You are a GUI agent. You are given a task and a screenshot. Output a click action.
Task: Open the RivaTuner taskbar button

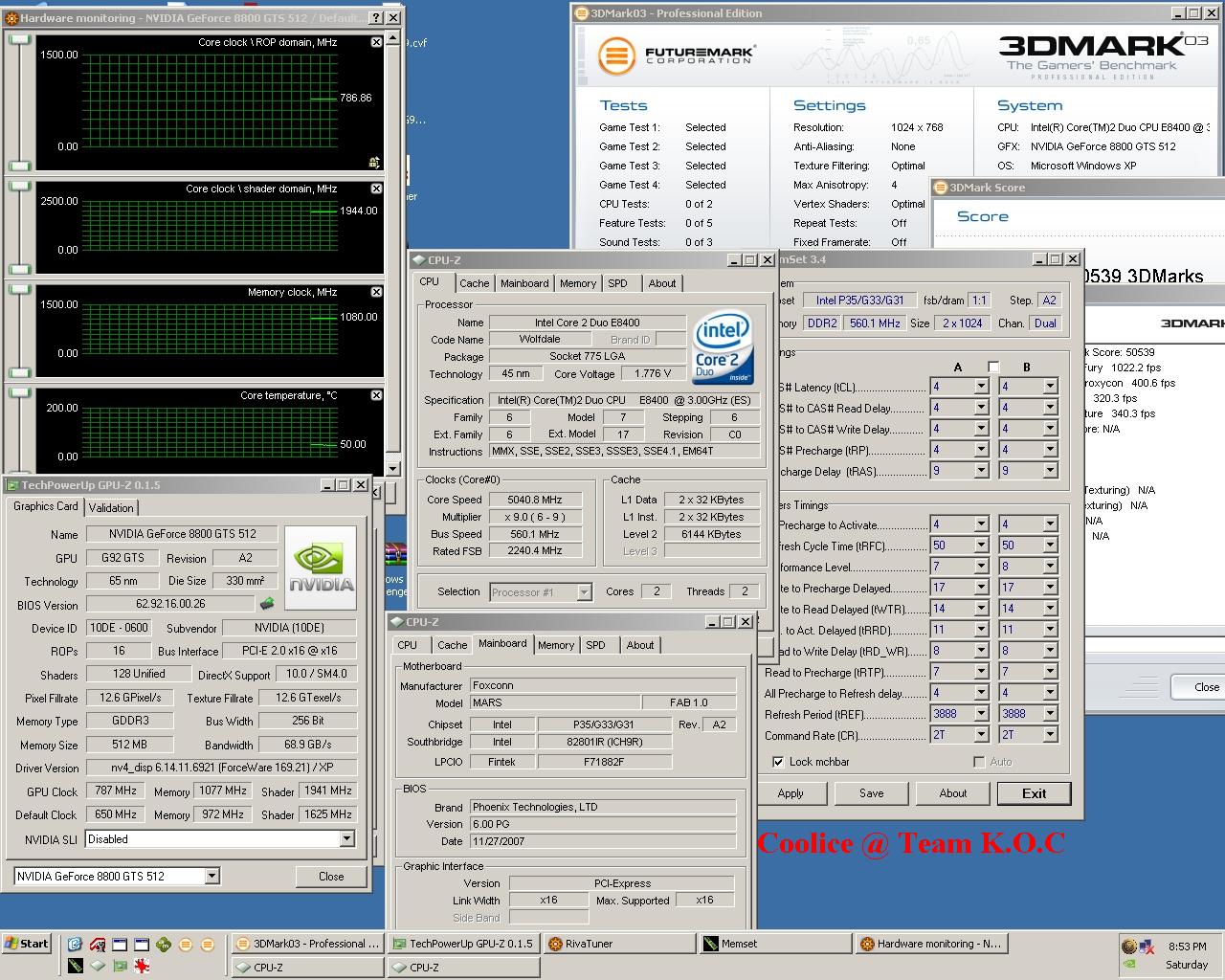pyautogui.click(x=618, y=944)
